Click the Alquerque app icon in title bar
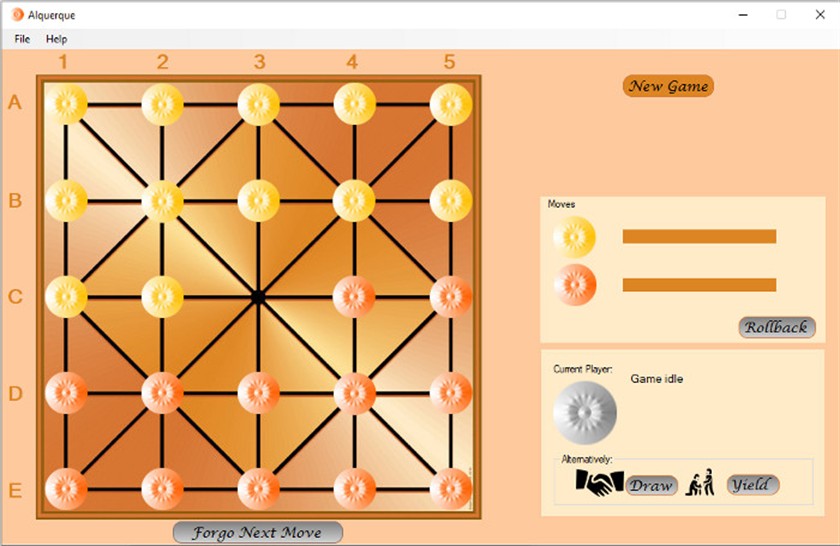Viewport: 840px width, 546px height. [x=18, y=15]
